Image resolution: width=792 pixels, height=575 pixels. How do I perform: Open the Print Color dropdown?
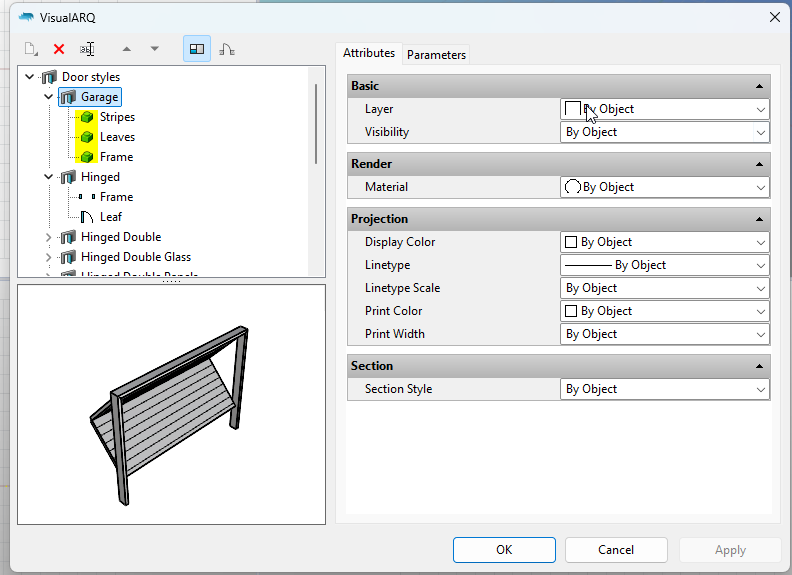pos(665,311)
